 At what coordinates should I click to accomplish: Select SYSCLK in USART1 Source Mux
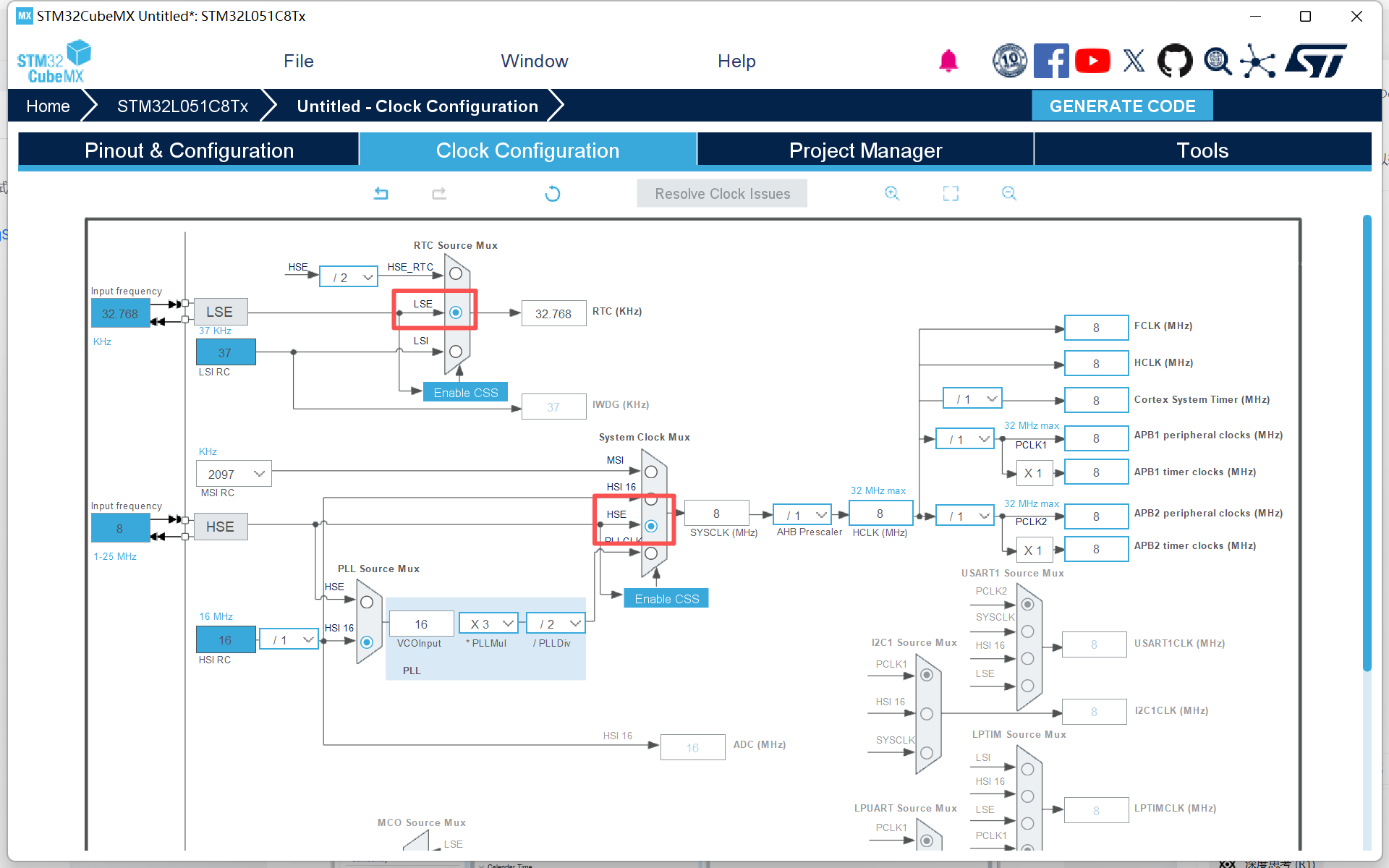1027,631
